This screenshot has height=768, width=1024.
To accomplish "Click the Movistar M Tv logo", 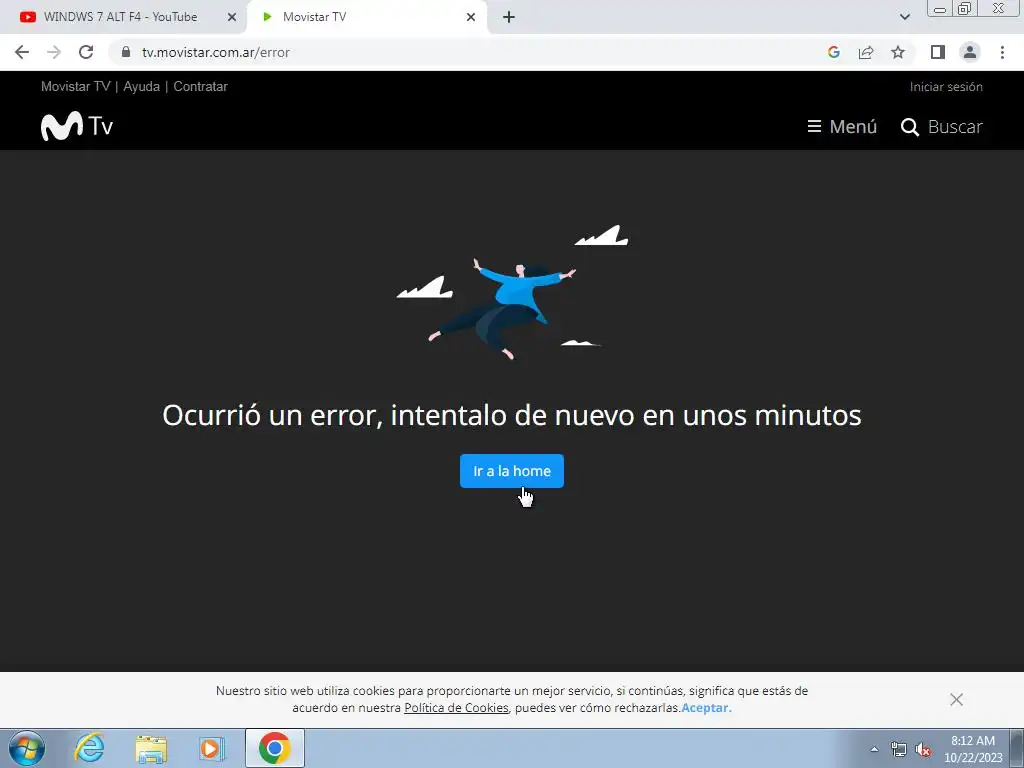I will click(x=77, y=126).
